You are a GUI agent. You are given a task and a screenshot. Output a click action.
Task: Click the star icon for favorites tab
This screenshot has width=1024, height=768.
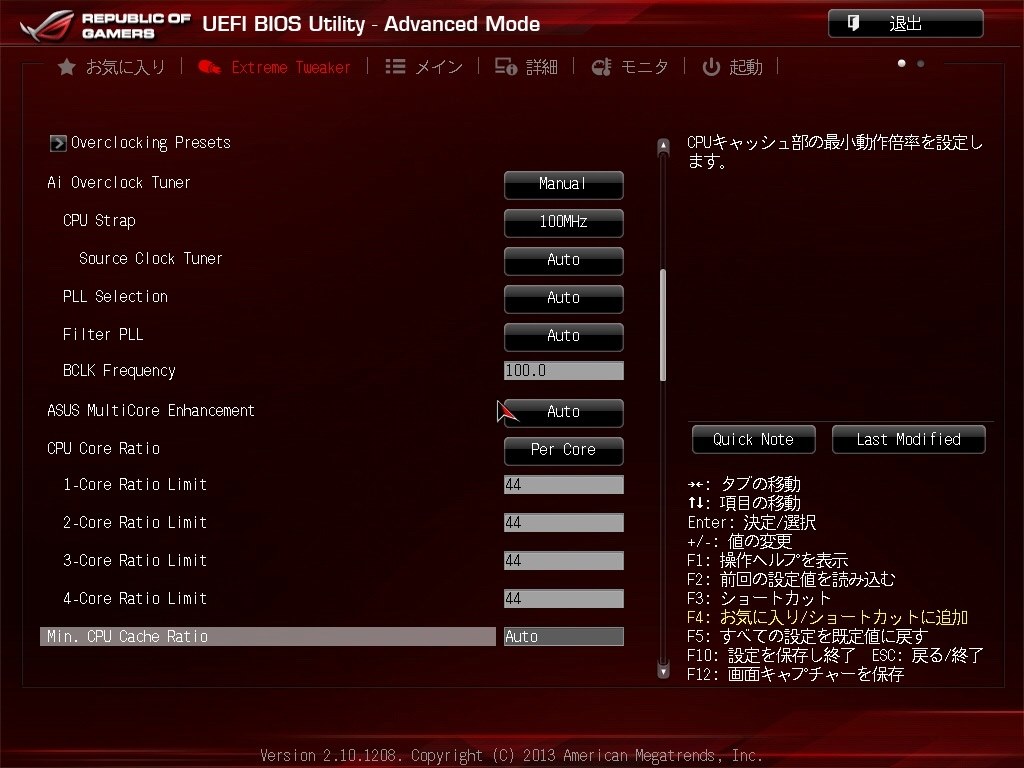pos(67,67)
